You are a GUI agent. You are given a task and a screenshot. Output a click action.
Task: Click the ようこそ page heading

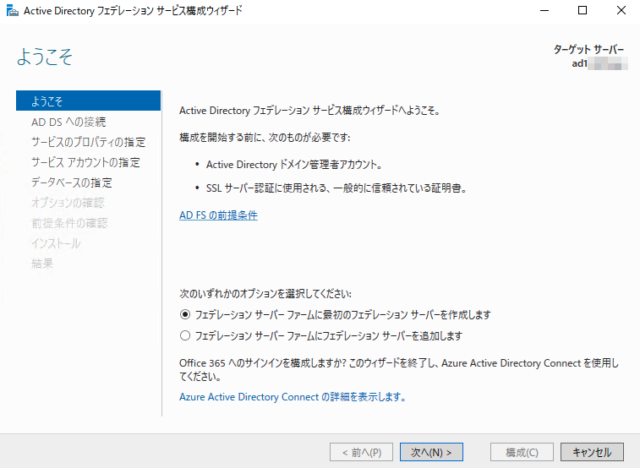(x=44, y=57)
